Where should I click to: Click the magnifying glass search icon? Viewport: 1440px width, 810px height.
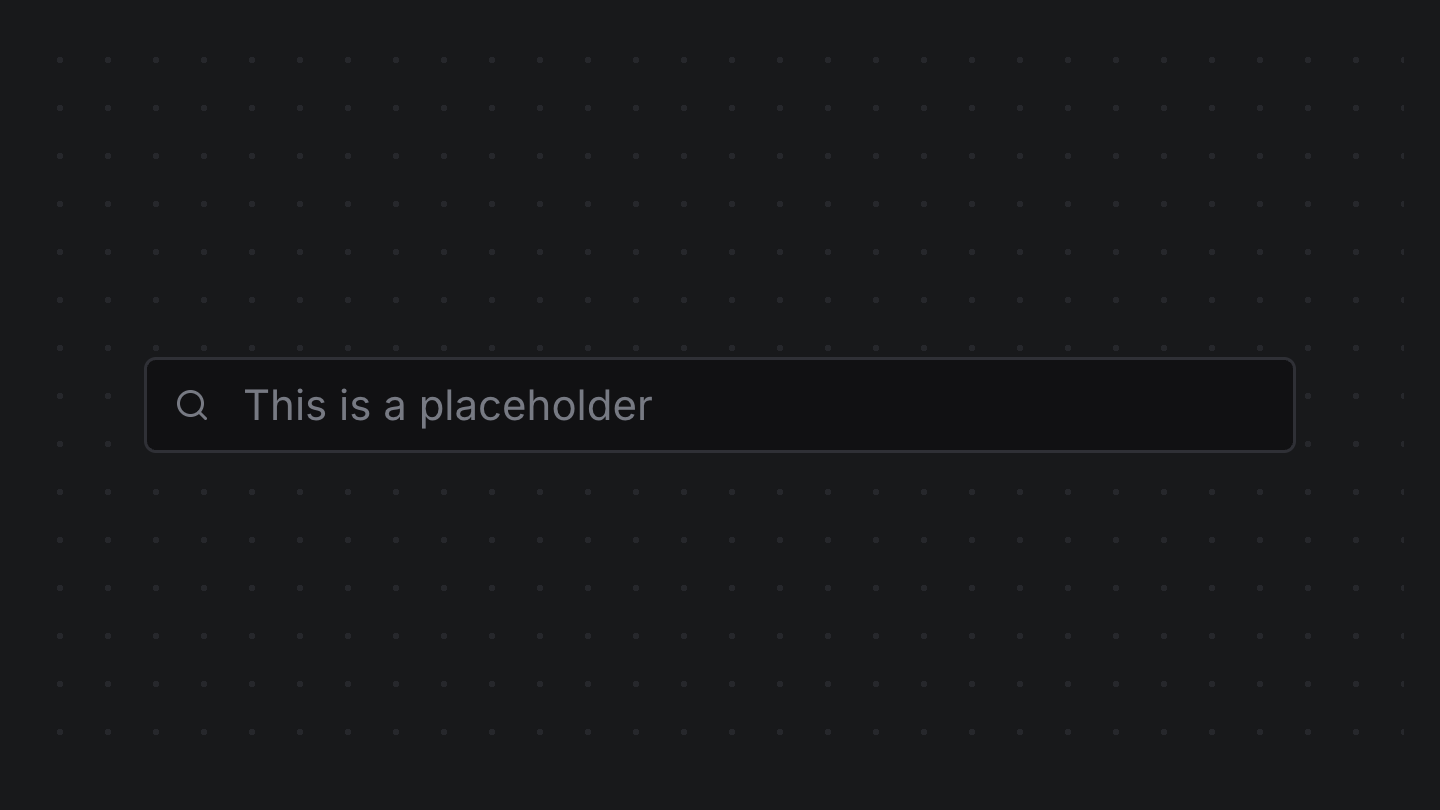pyautogui.click(x=192, y=405)
